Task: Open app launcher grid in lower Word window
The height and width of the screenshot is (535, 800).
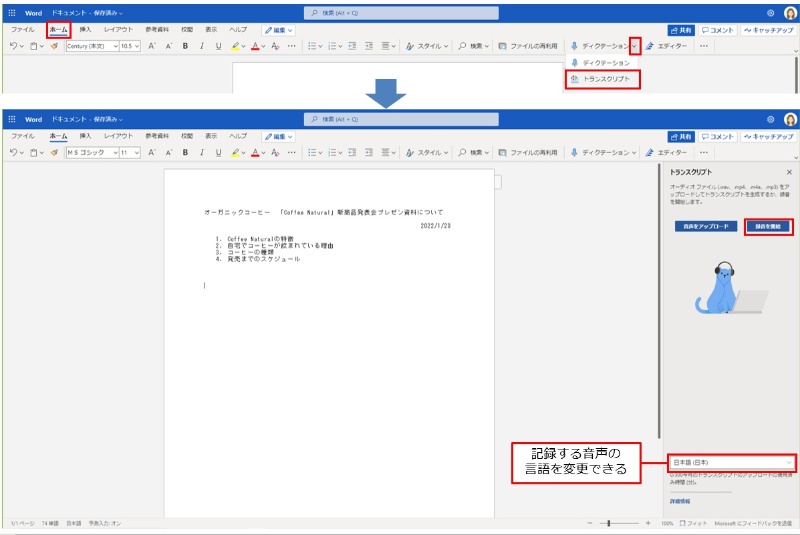Action: [12, 119]
